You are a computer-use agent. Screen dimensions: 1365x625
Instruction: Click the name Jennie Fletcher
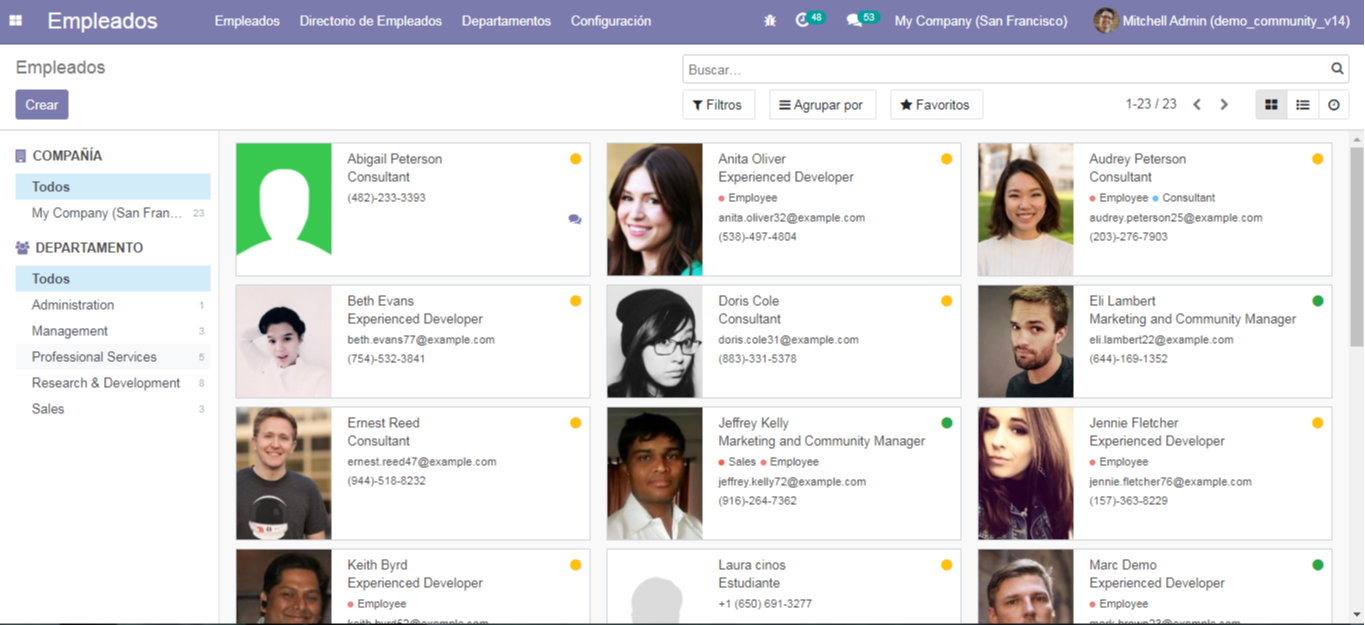click(x=1133, y=423)
